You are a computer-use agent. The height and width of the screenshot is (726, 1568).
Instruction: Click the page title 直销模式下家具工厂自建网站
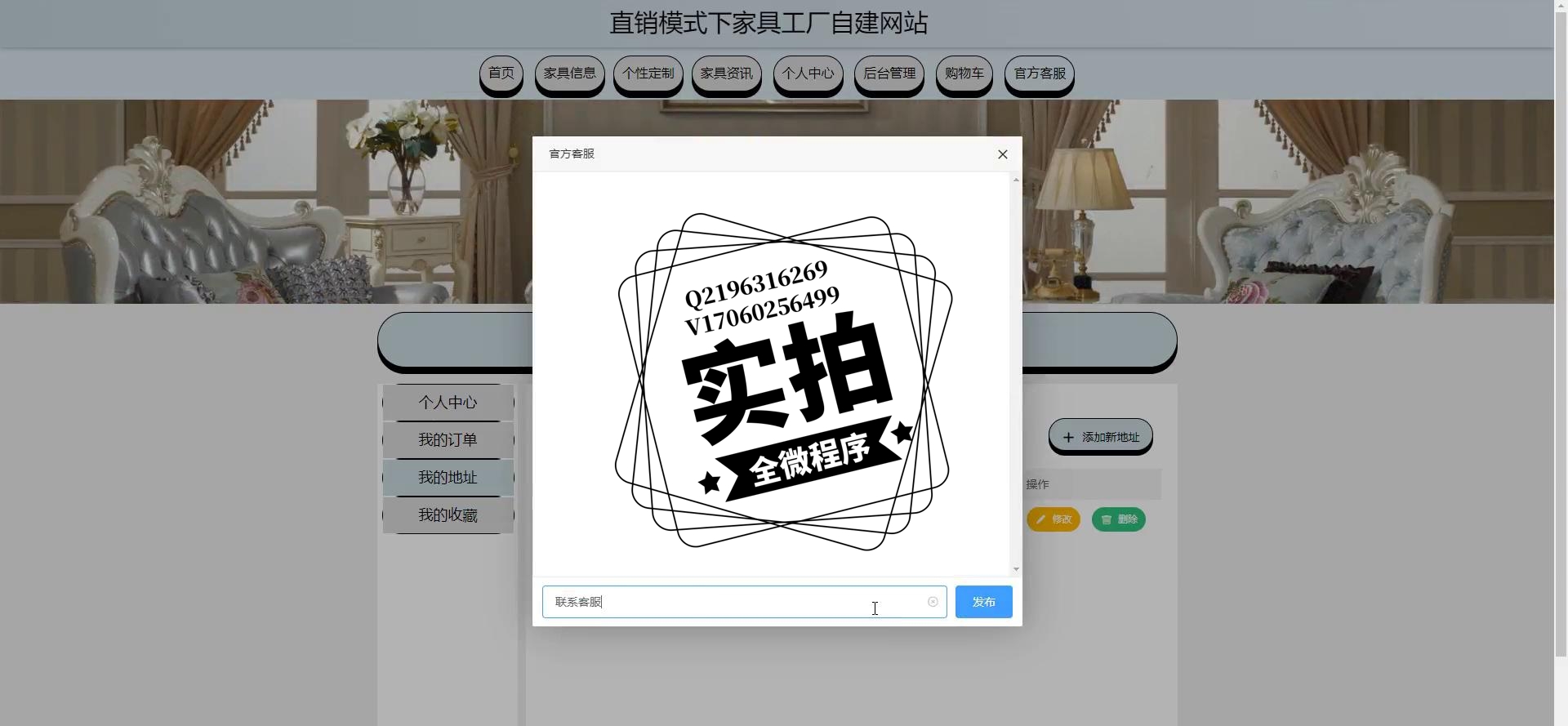[x=768, y=23]
